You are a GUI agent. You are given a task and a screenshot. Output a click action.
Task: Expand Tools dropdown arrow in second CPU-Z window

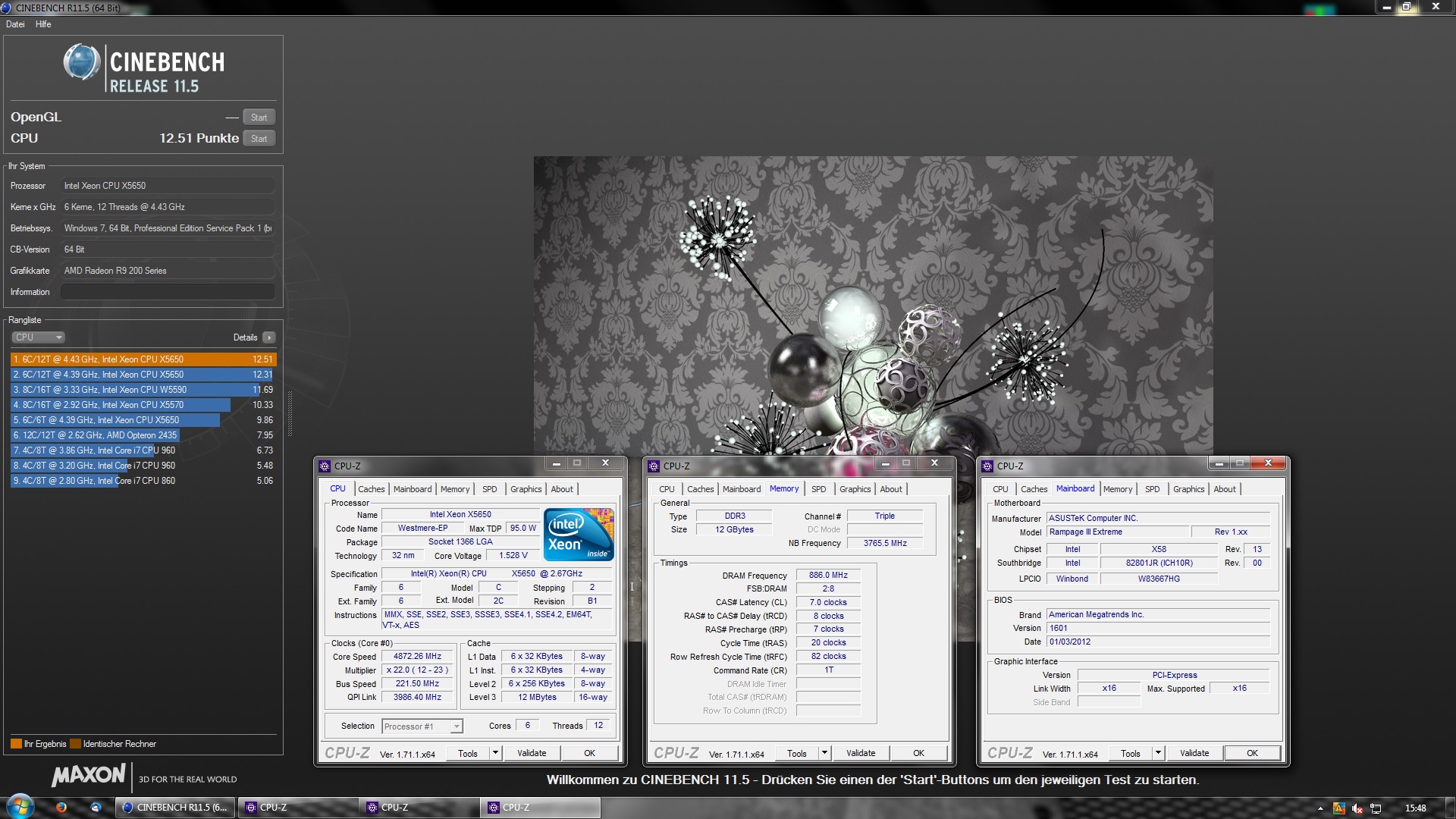[825, 754]
